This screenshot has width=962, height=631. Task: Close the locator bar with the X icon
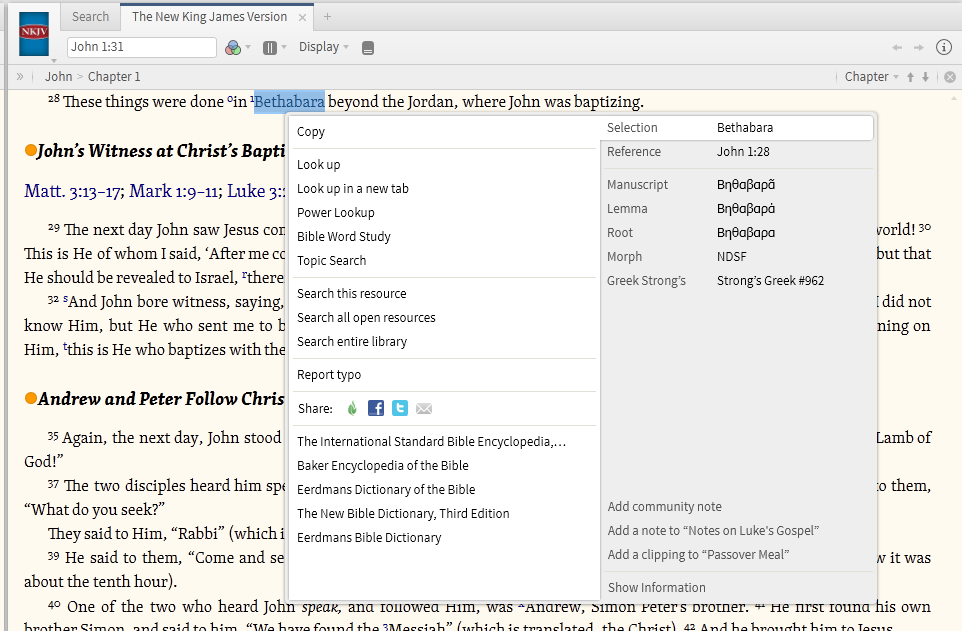pos(950,77)
